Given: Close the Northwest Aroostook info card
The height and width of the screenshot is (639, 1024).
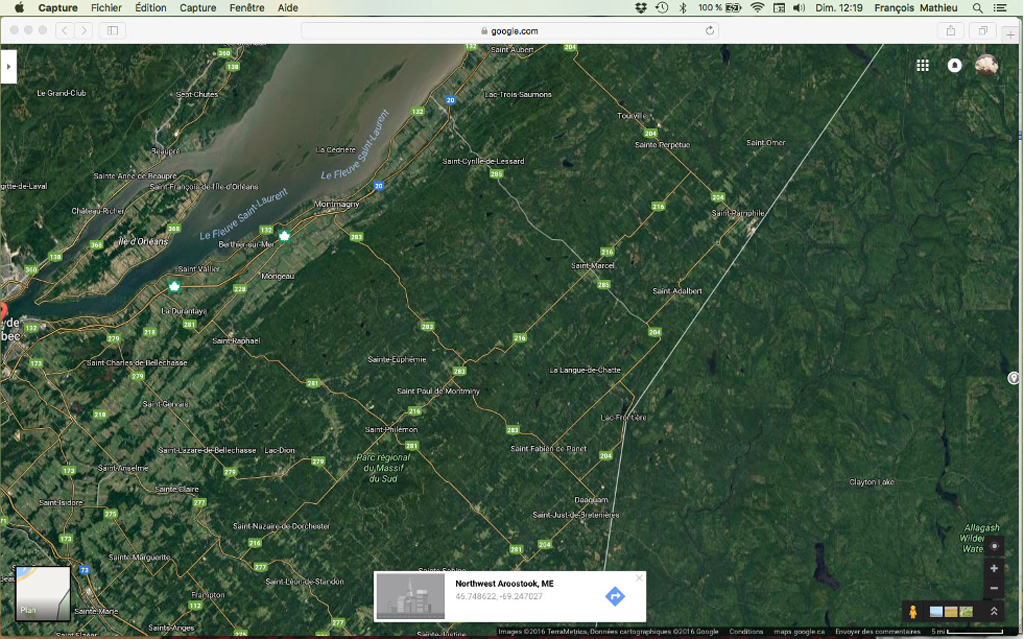Looking at the screenshot, I should coord(639,578).
